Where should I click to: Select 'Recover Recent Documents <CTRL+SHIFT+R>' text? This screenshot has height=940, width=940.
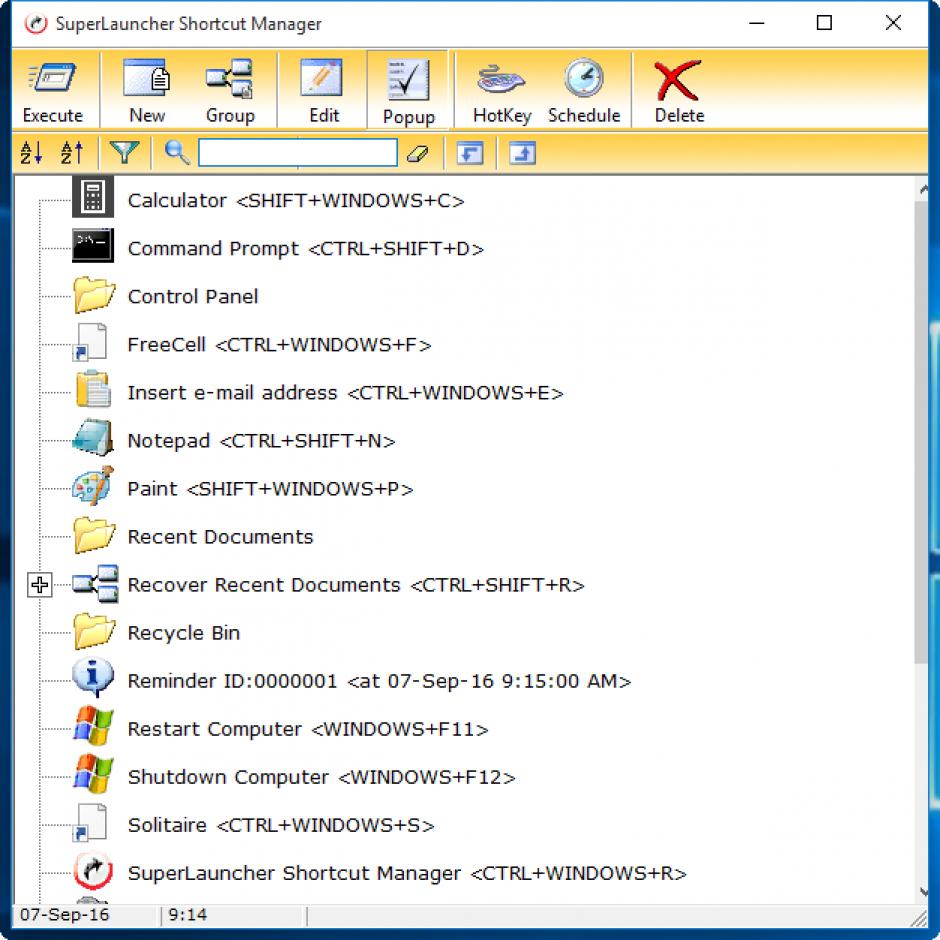tap(356, 585)
